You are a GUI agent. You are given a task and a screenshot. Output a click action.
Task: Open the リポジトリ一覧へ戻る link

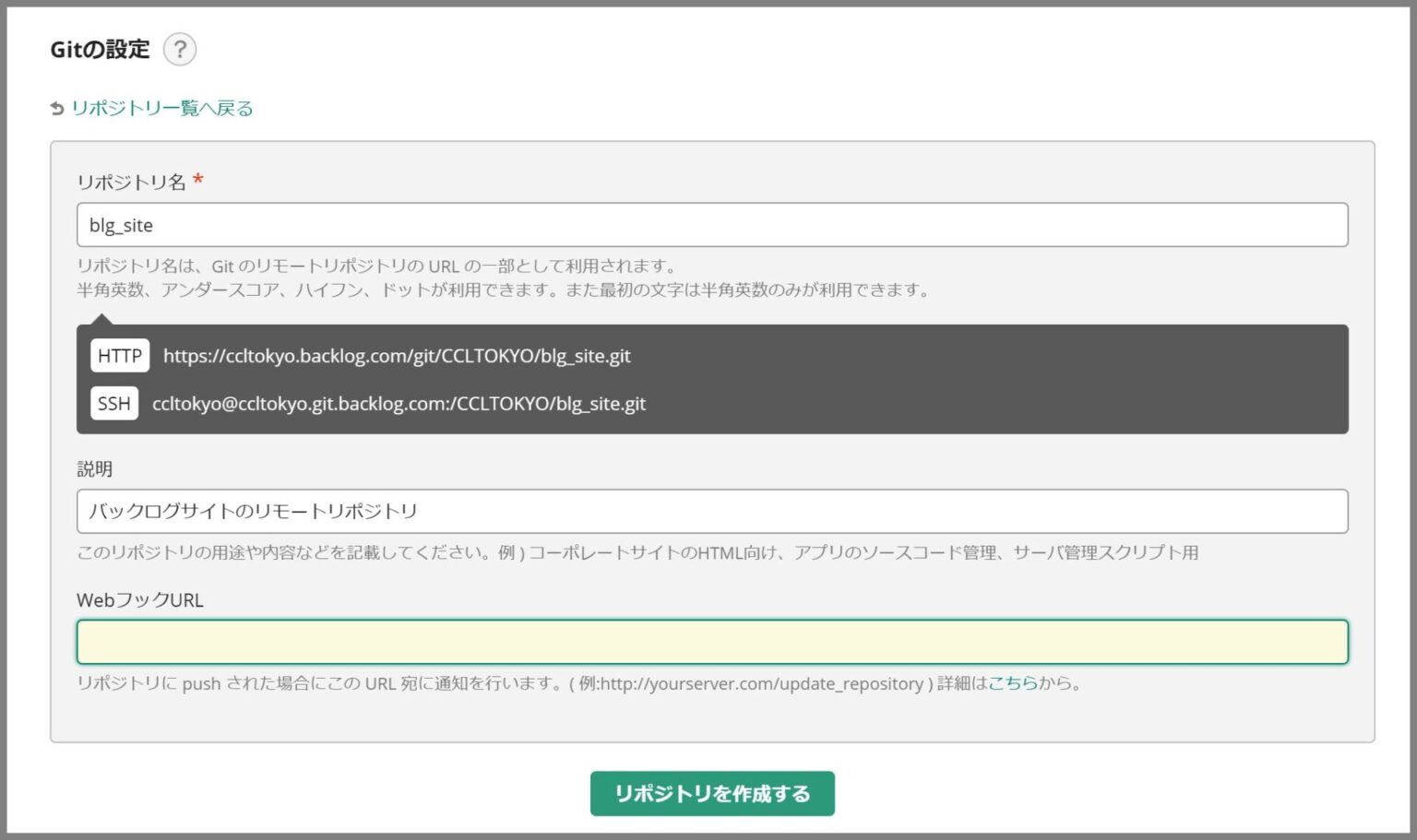point(162,108)
